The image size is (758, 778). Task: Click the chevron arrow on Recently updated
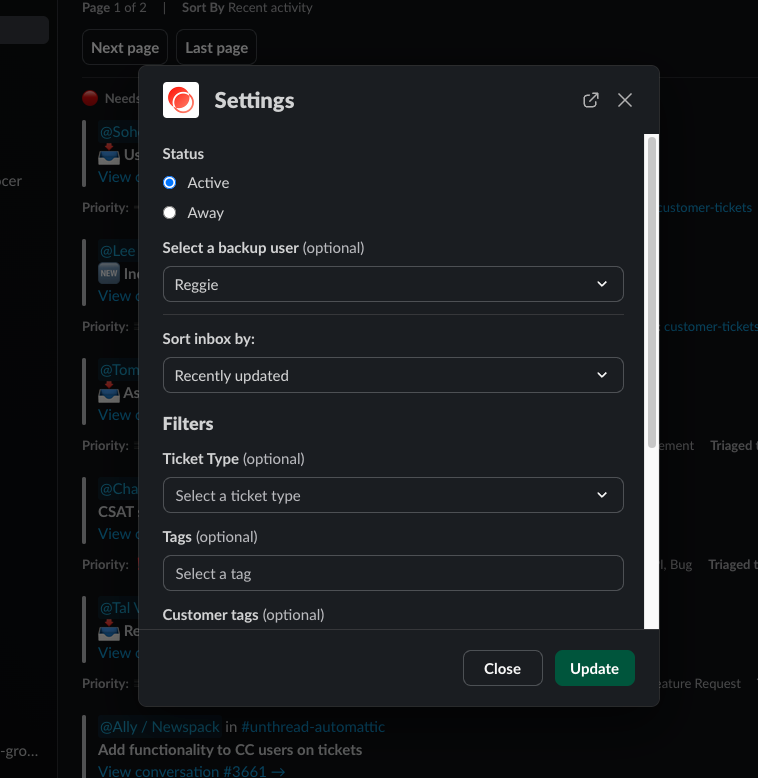click(x=602, y=375)
